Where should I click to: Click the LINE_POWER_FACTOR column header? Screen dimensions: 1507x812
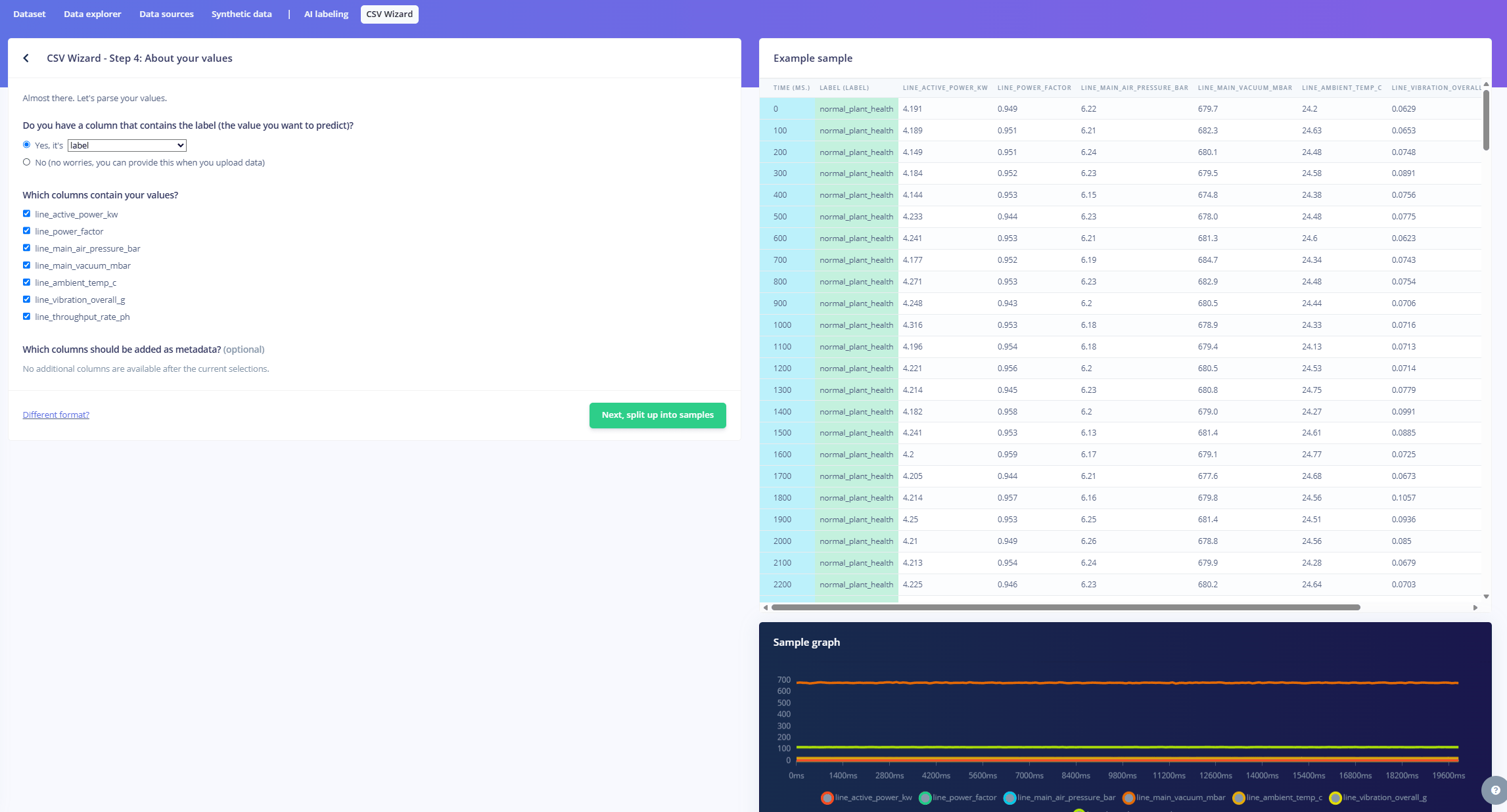click(x=1034, y=88)
